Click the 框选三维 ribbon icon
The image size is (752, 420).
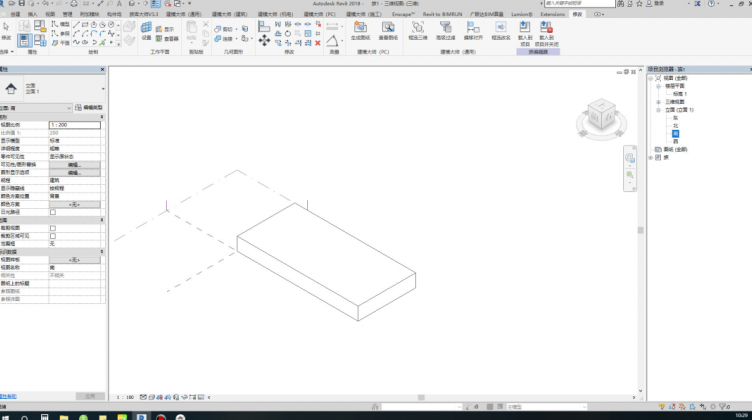(417, 27)
